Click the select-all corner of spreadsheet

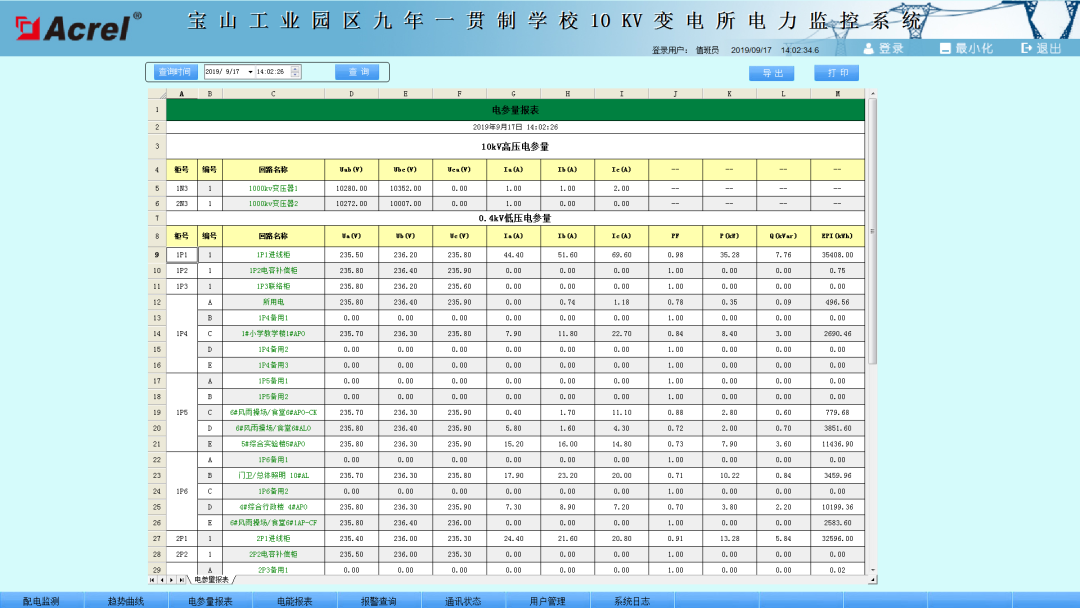tap(157, 94)
